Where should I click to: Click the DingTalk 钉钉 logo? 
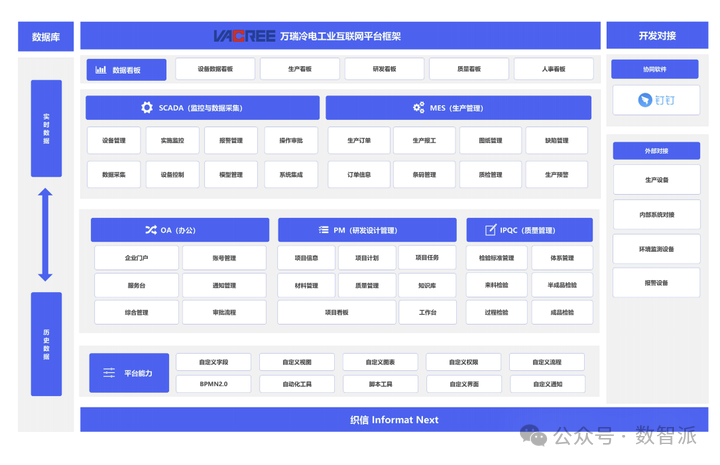point(656,100)
